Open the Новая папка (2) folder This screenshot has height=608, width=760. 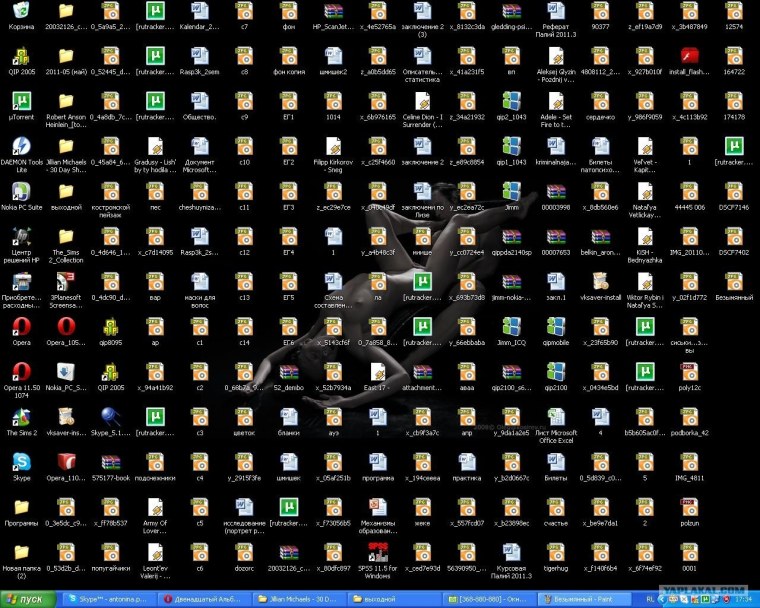21,551
